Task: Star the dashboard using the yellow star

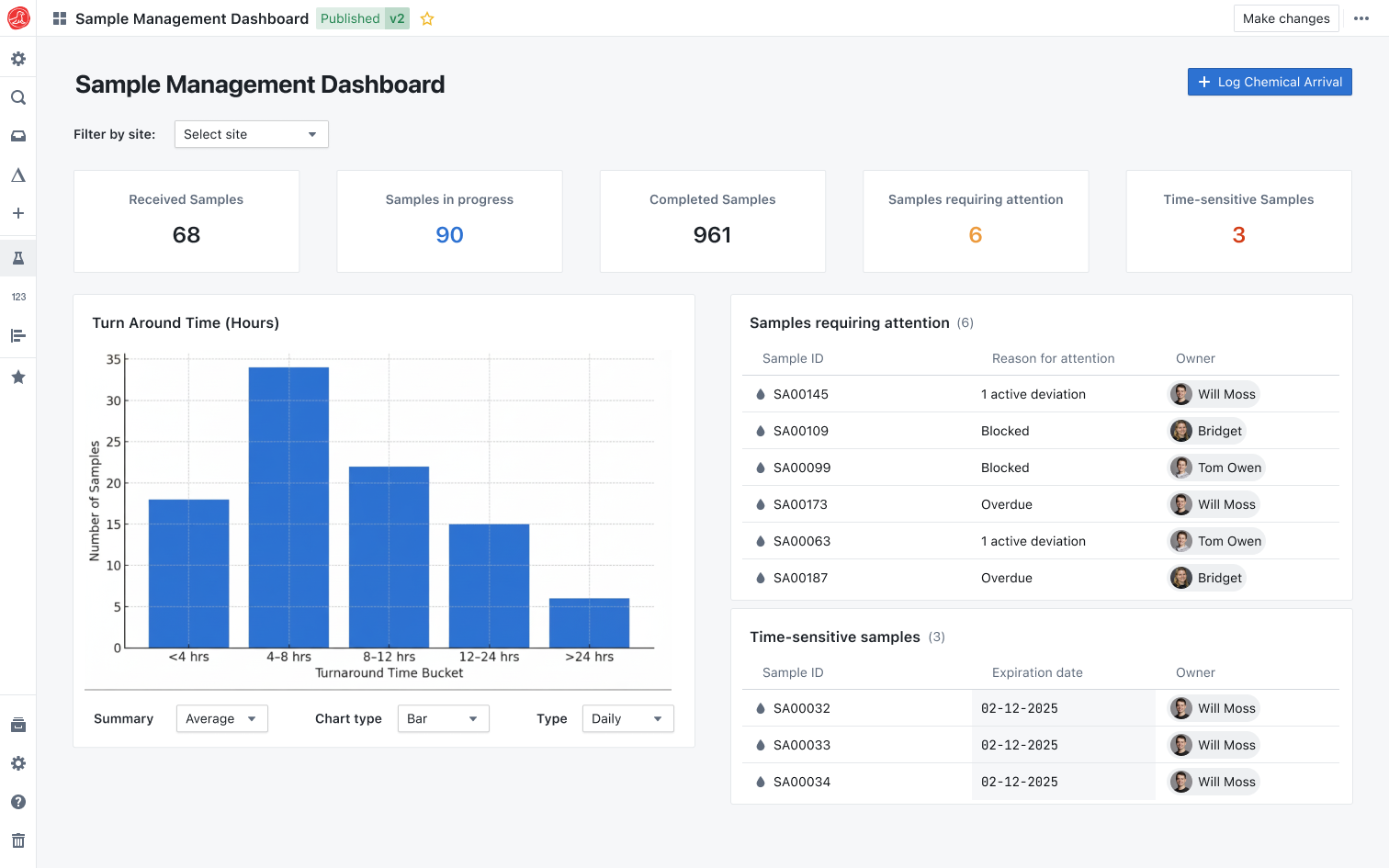Action: 427,18
